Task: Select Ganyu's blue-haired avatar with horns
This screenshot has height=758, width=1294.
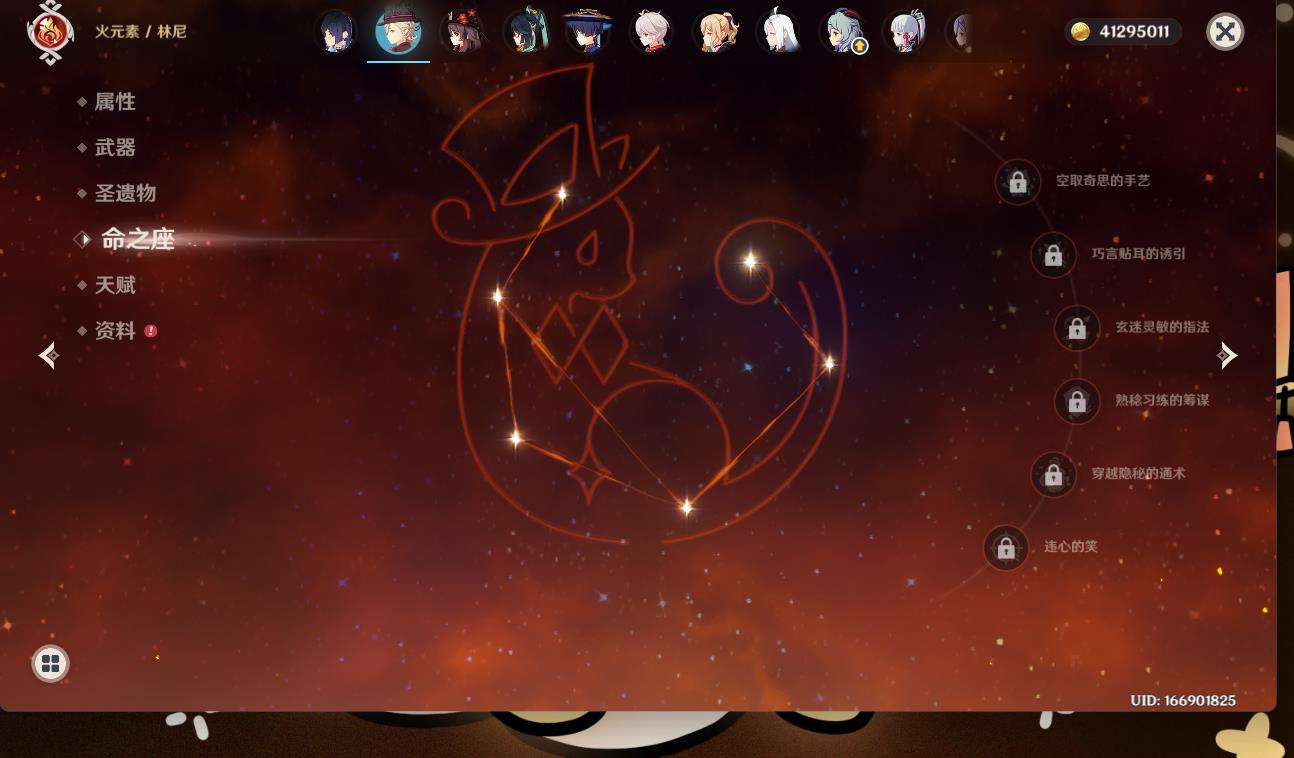Action: 841,32
